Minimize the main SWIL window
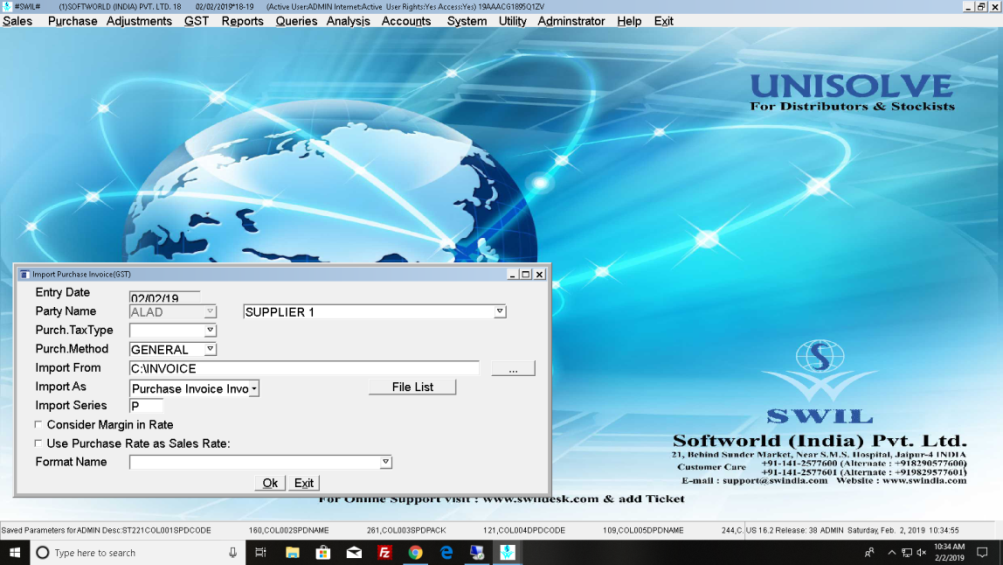 tap(968, 6)
